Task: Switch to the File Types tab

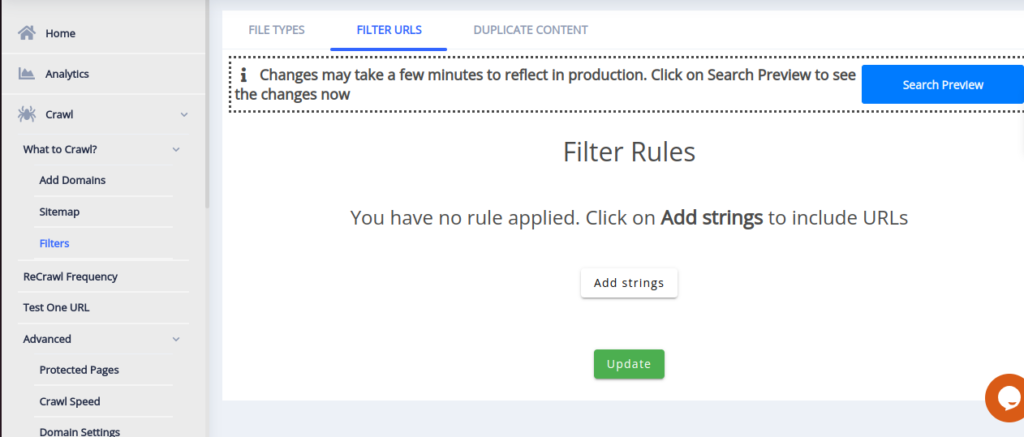Action: tap(276, 30)
